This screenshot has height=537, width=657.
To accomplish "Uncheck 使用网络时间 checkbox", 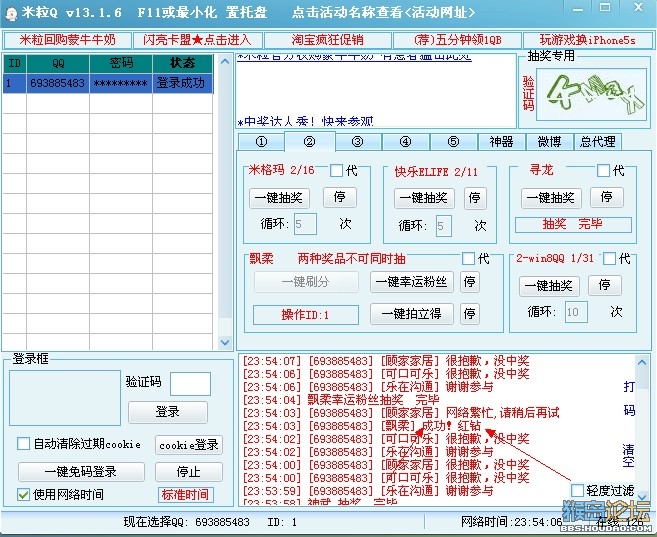I will [23, 495].
